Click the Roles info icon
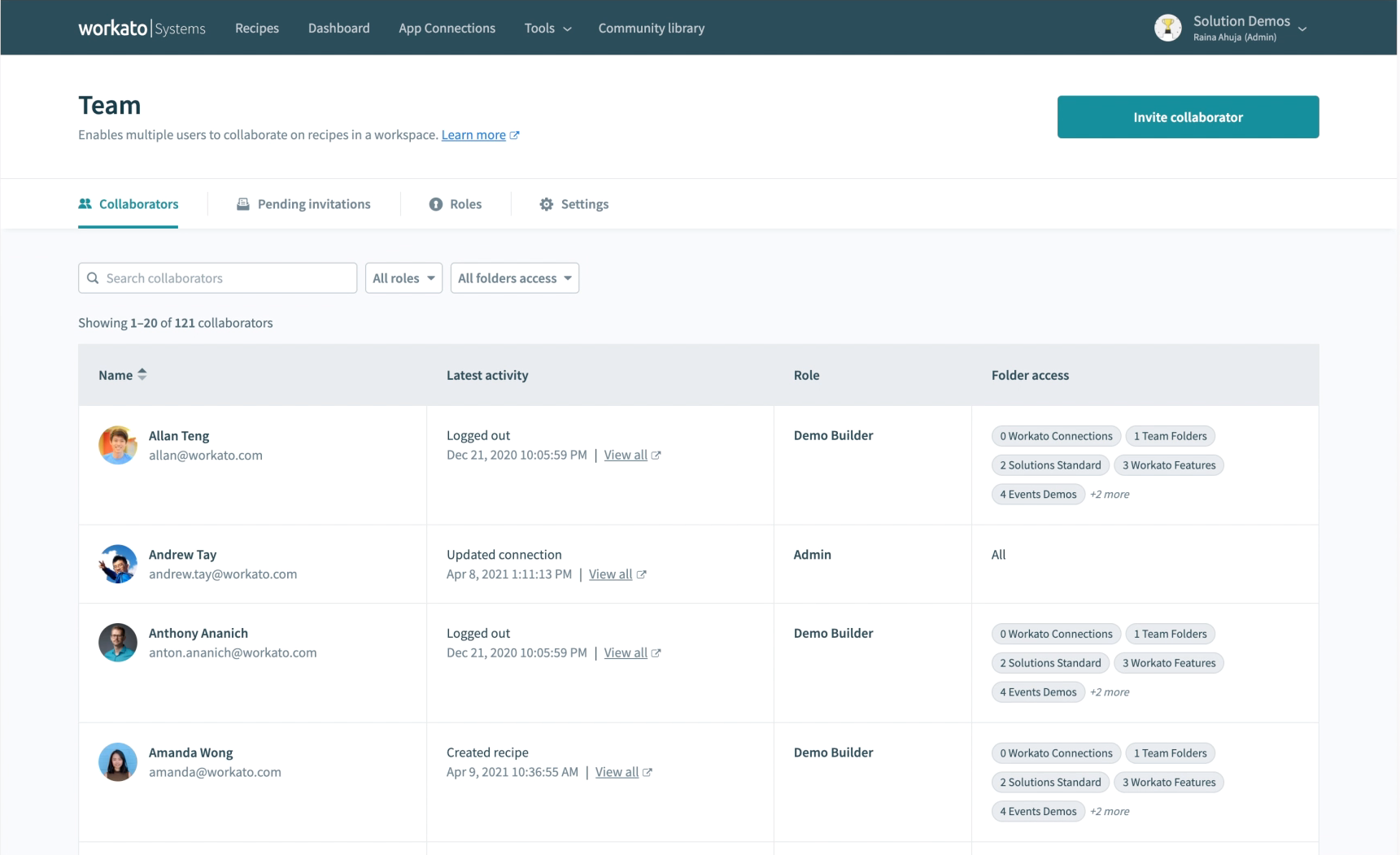 click(436, 204)
